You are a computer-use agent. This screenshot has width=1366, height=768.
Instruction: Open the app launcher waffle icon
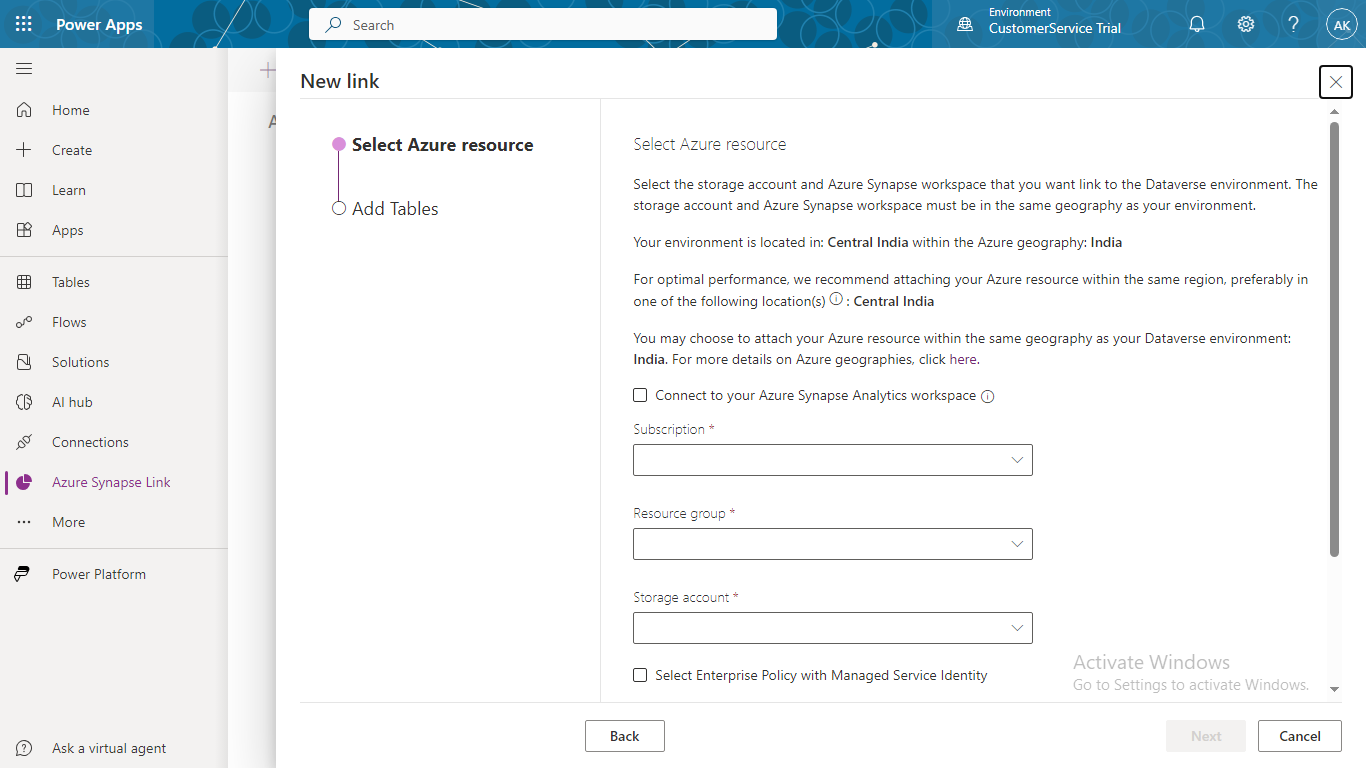click(24, 24)
